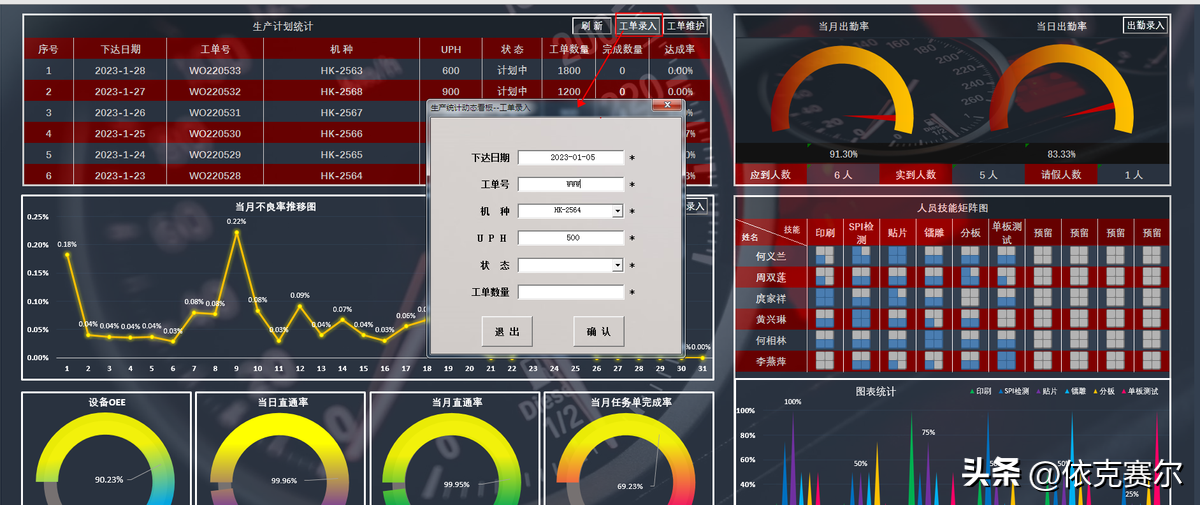Click 黄兴琳's 印刷 skill level icon

click(825, 319)
